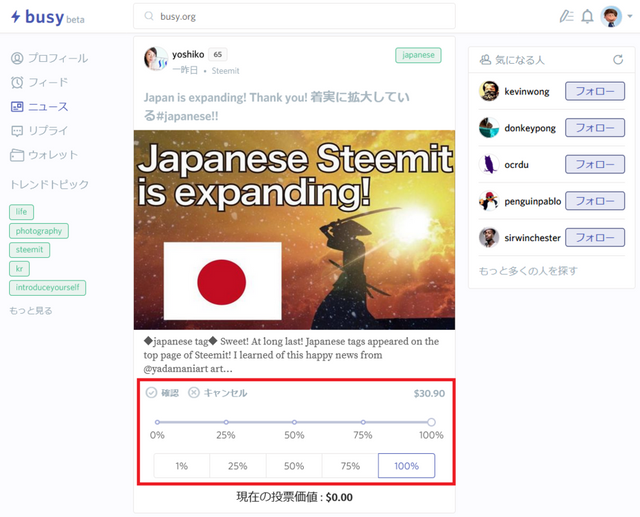Click もっと見る under trending topics
Viewport: 640px width, 517px height.
(x=31, y=311)
